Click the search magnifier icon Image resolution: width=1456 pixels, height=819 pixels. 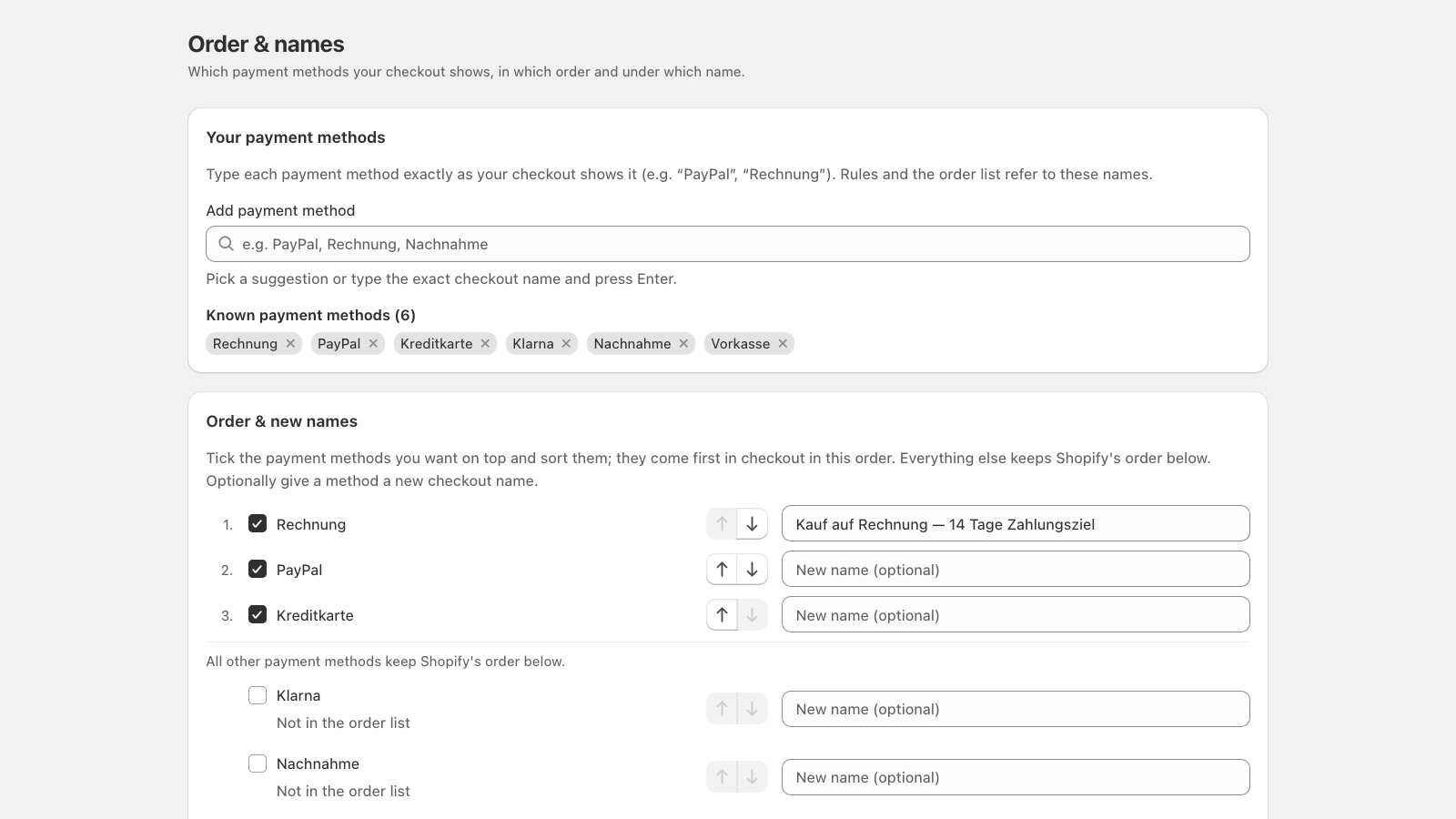tap(227, 243)
